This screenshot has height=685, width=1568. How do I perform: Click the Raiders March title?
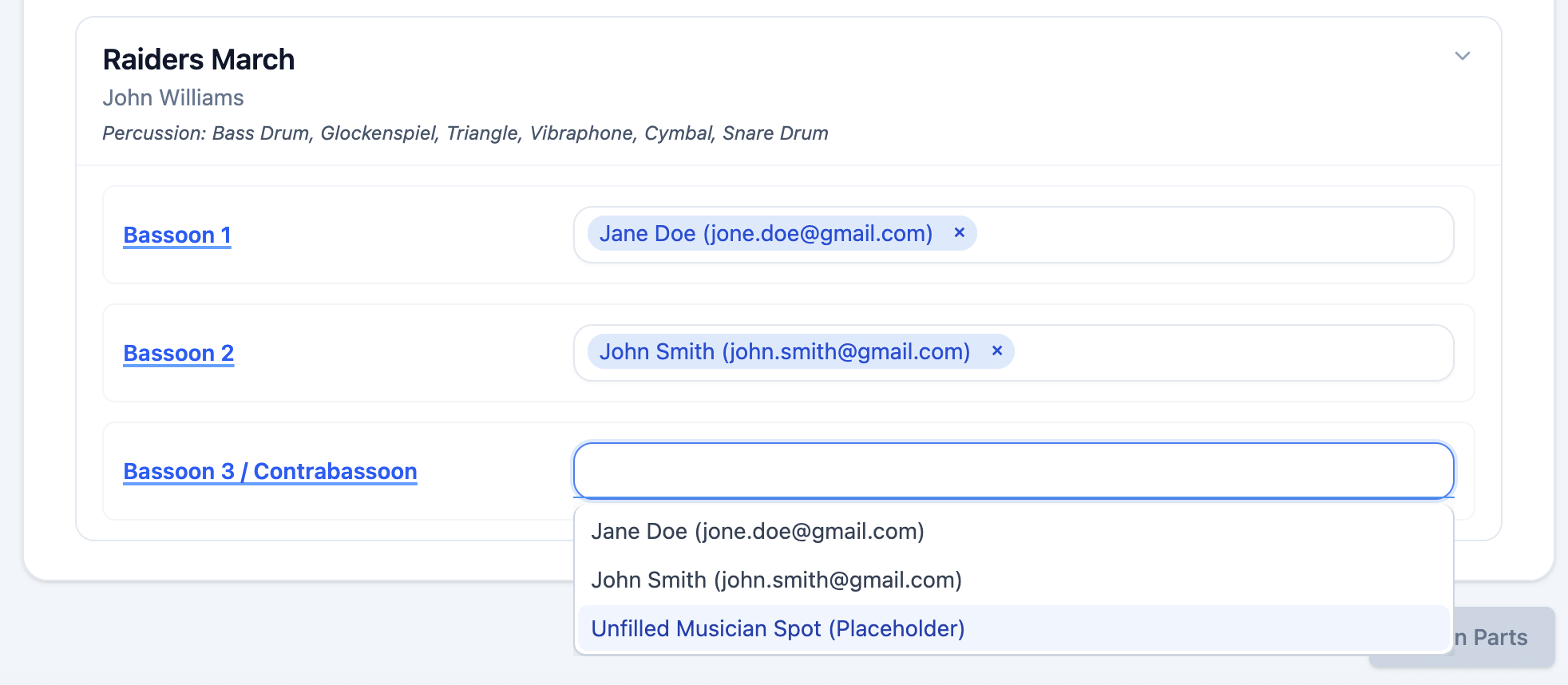199,60
